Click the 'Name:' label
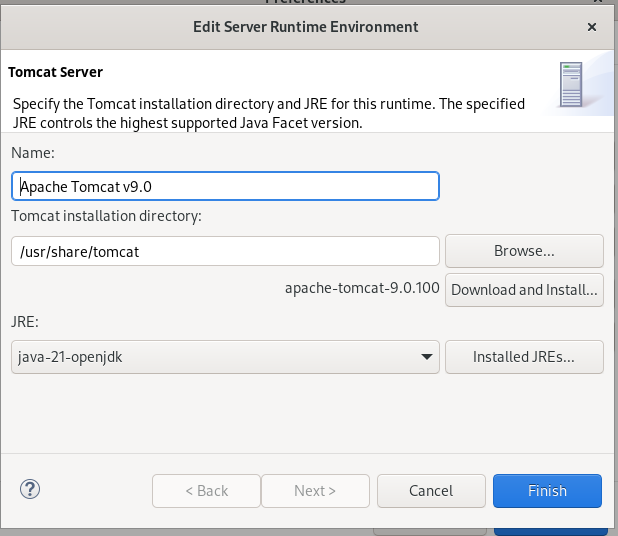The width and height of the screenshot is (618, 536). tap(33, 153)
